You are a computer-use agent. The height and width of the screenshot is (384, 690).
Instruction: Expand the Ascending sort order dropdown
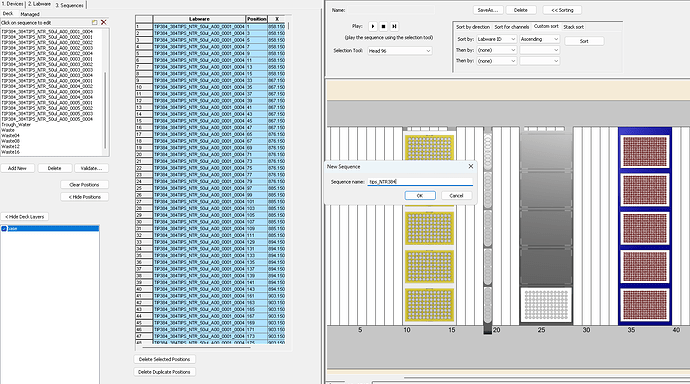click(x=540, y=39)
